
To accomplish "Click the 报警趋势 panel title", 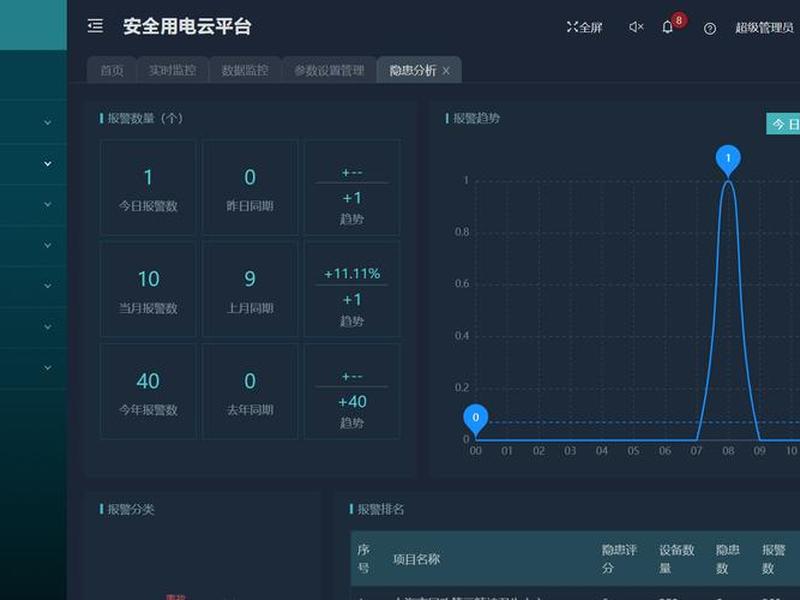I will [x=476, y=118].
